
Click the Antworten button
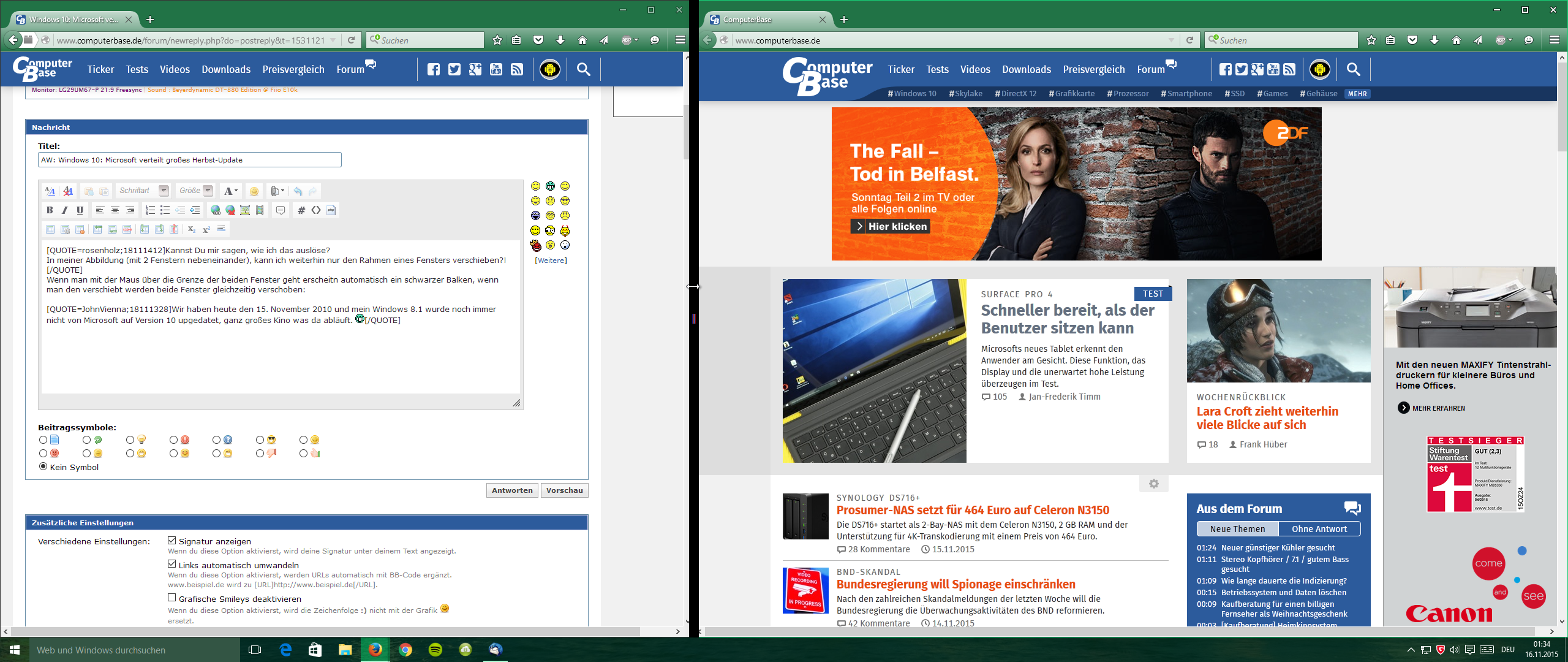click(x=512, y=490)
